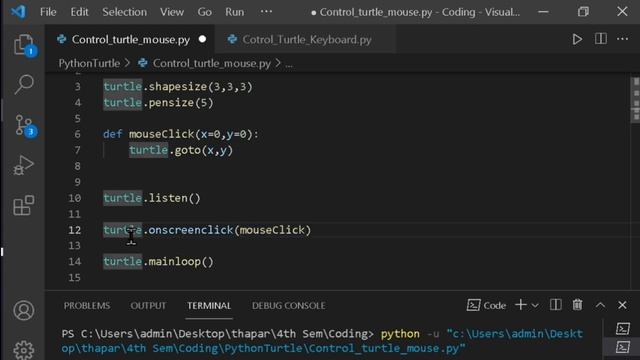
Task: Click unsaved dot on Control_turtle_mouse.py tab
Action: [x=202, y=39]
